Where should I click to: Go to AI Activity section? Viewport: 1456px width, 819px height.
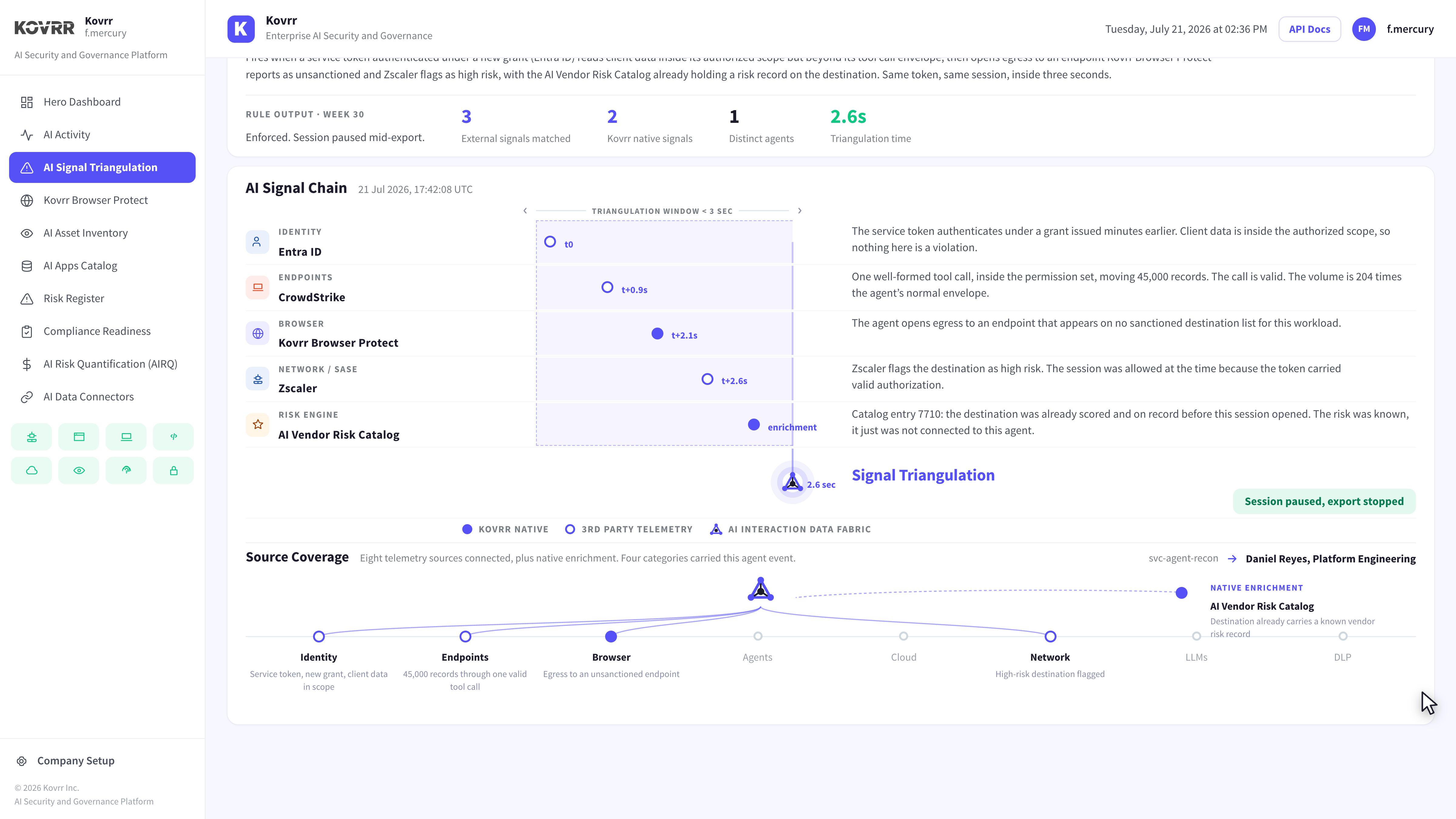(x=102, y=134)
